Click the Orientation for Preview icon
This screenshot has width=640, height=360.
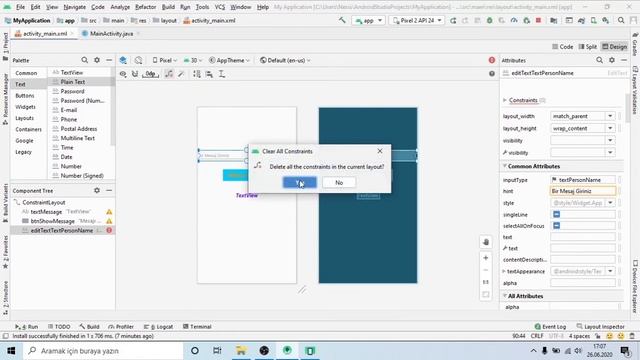point(139,60)
